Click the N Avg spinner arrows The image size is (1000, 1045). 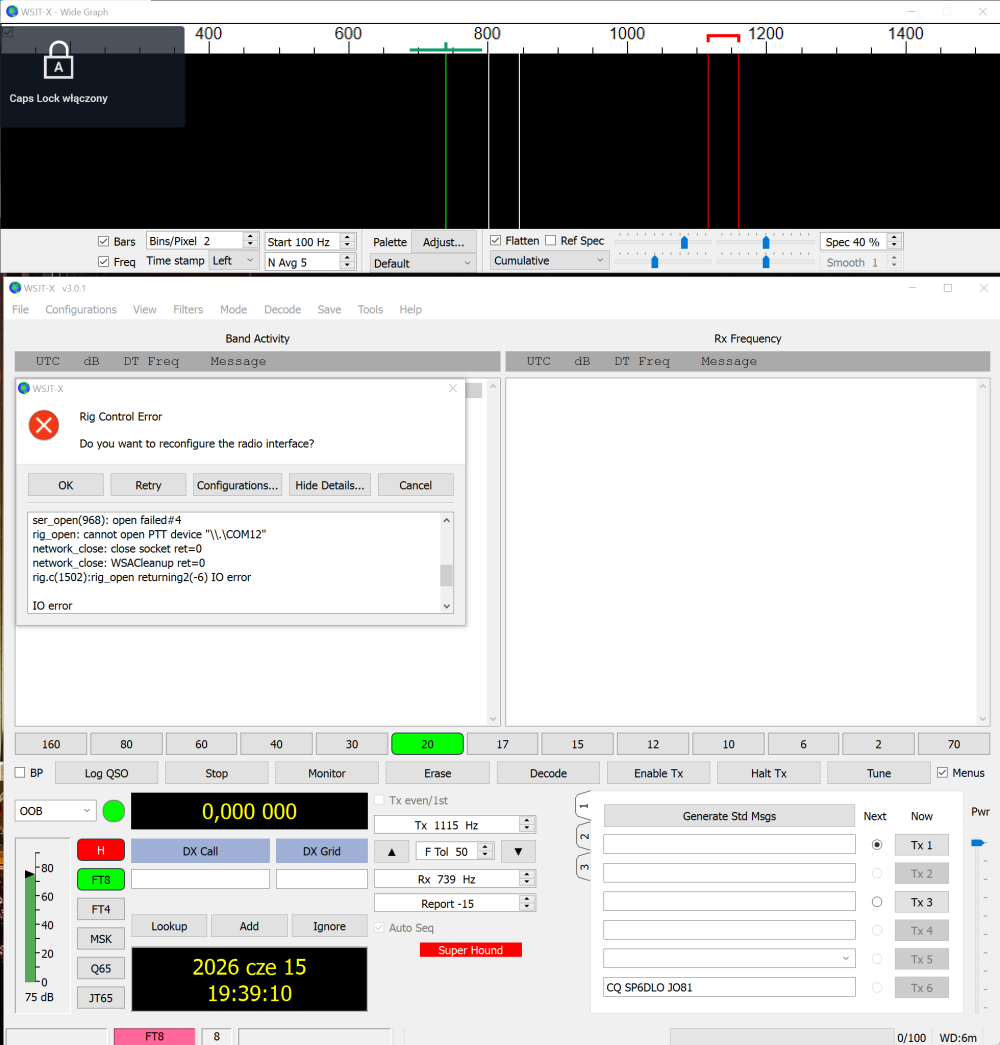pyautogui.click(x=347, y=262)
